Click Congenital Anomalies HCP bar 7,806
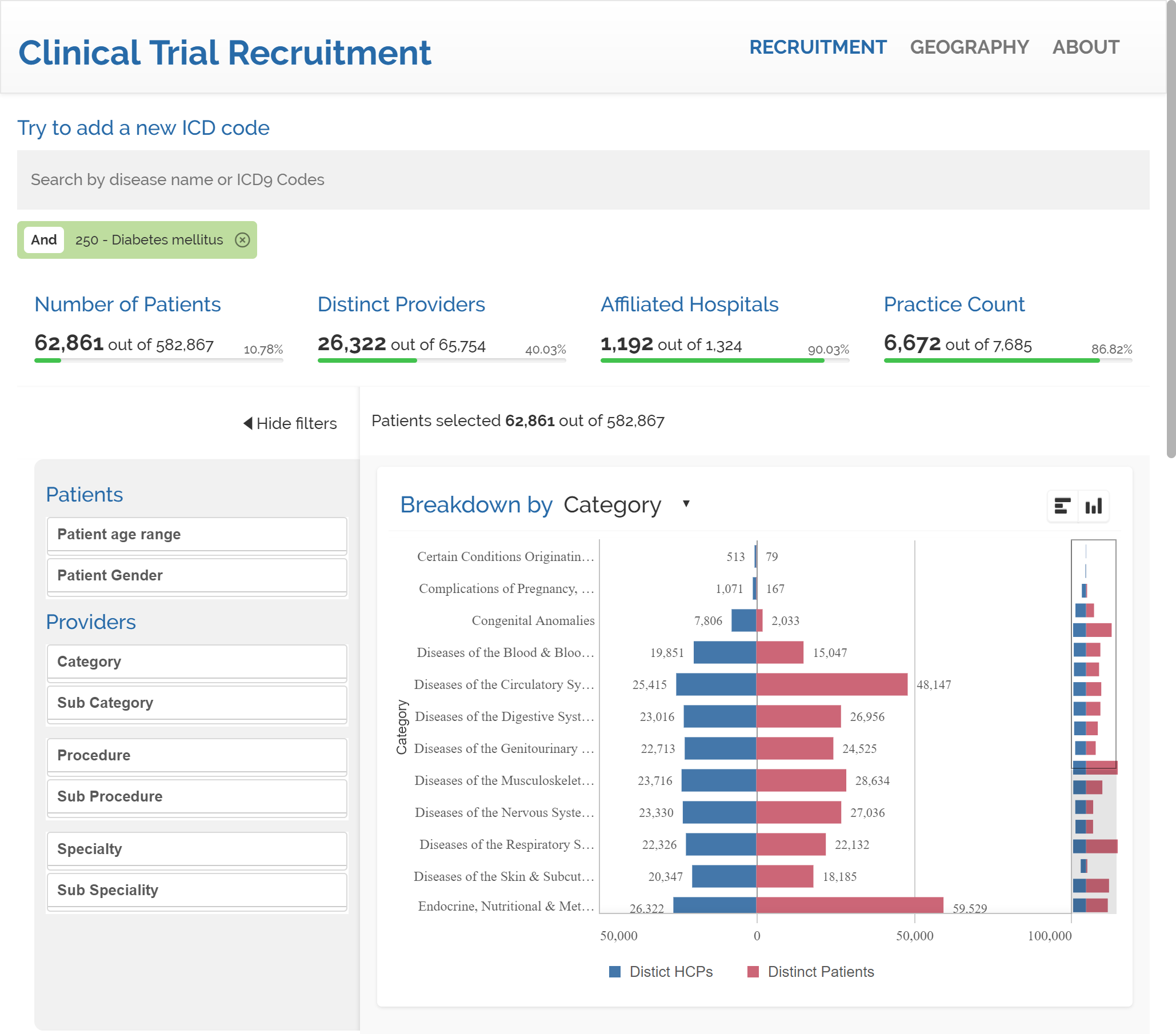 pos(744,620)
